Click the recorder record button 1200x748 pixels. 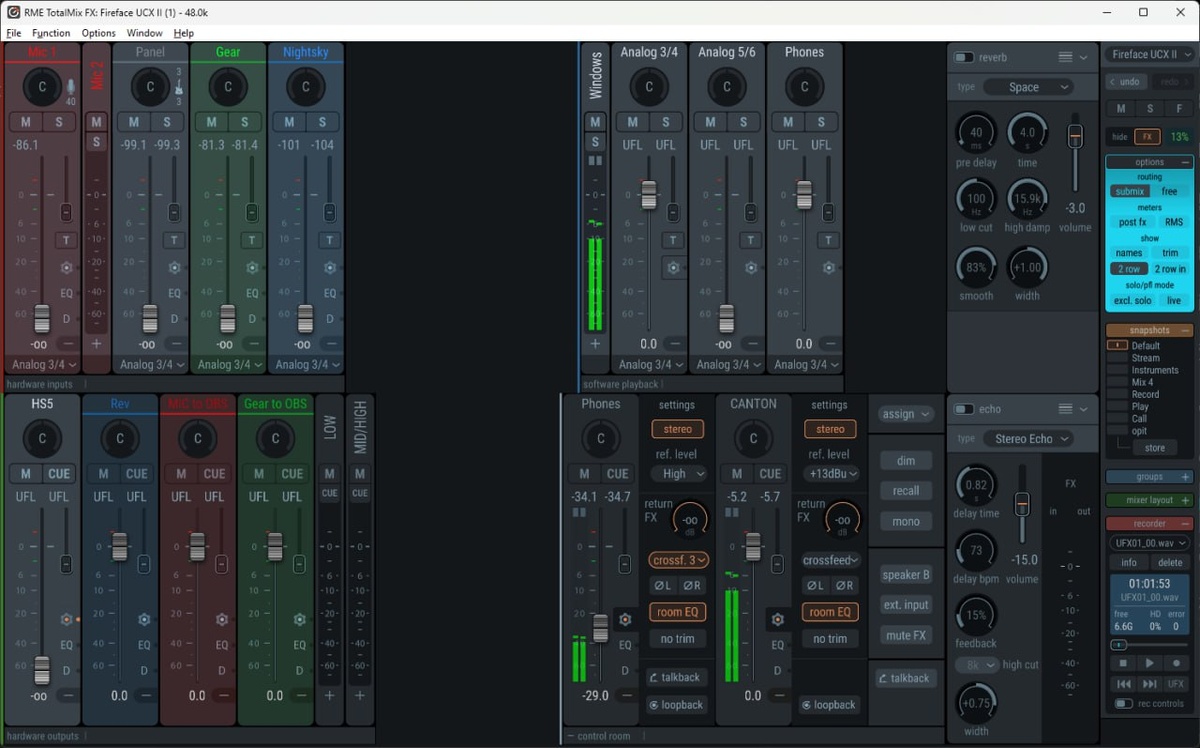pyautogui.click(x=1176, y=663)
